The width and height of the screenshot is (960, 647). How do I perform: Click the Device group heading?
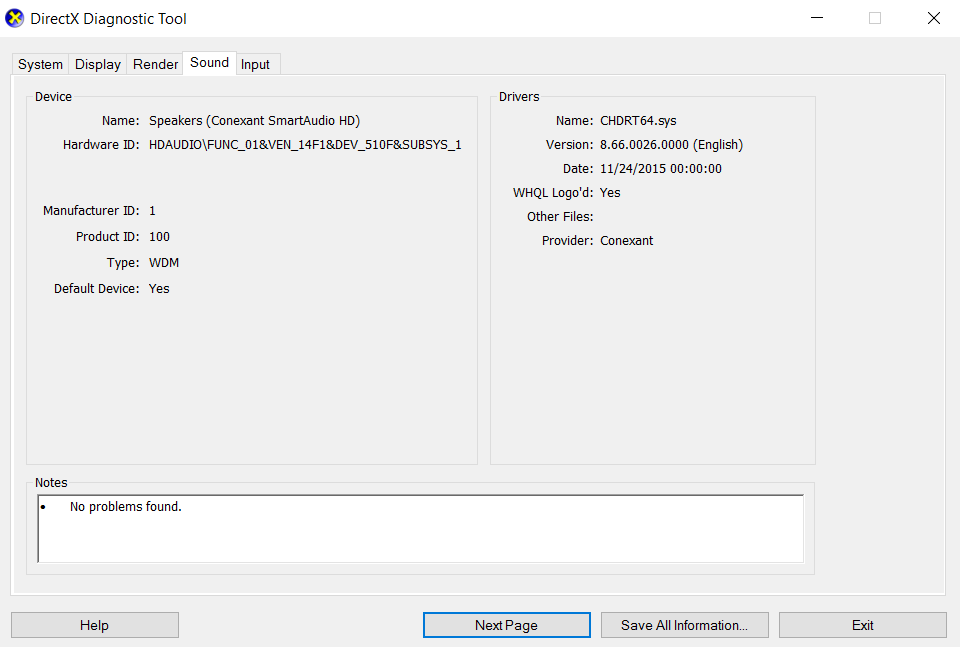53,97
